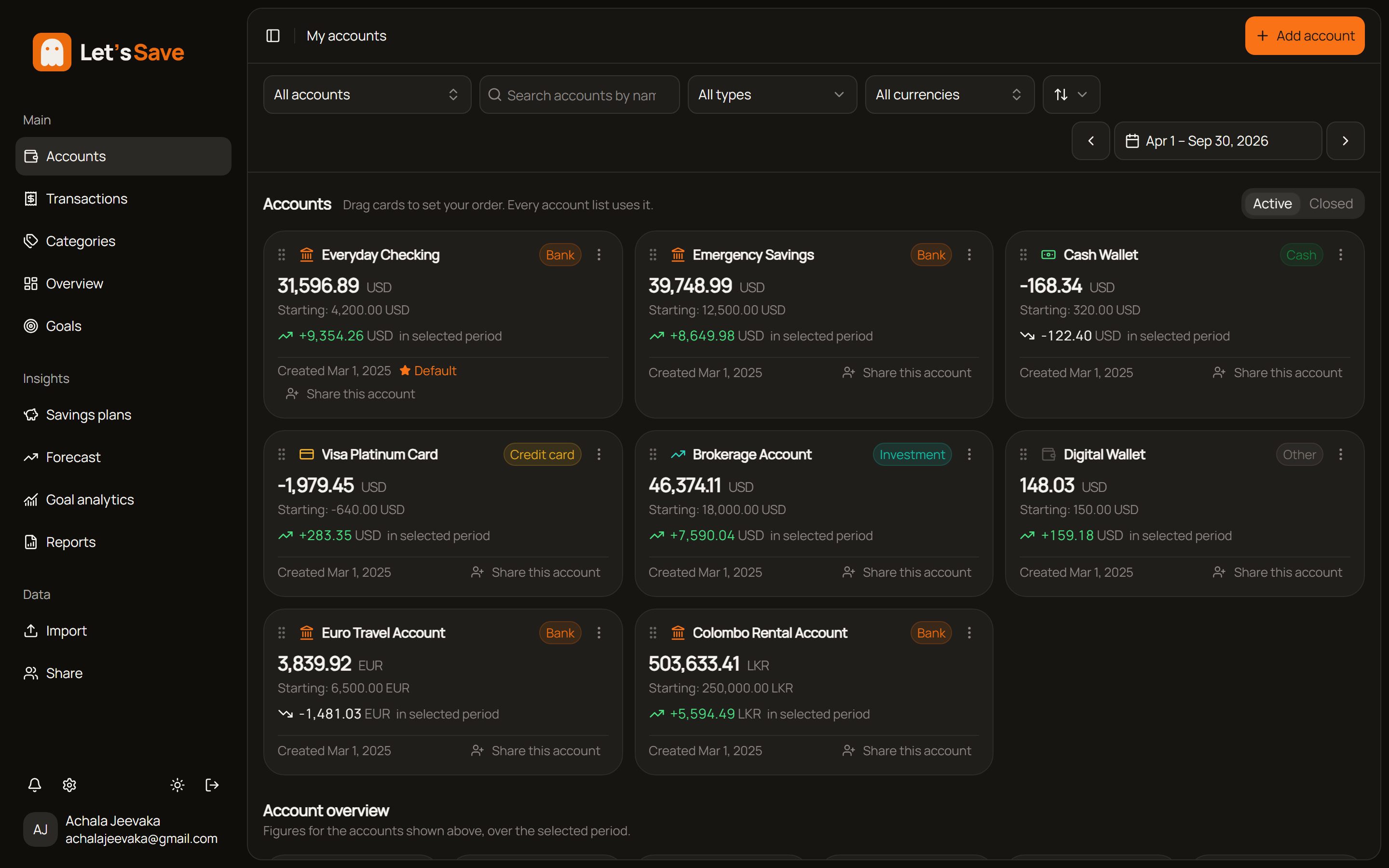The height and width of the screenshot is (868, 1389).
Task: Toggle light theme sun icon
Action: coord(177,785)
